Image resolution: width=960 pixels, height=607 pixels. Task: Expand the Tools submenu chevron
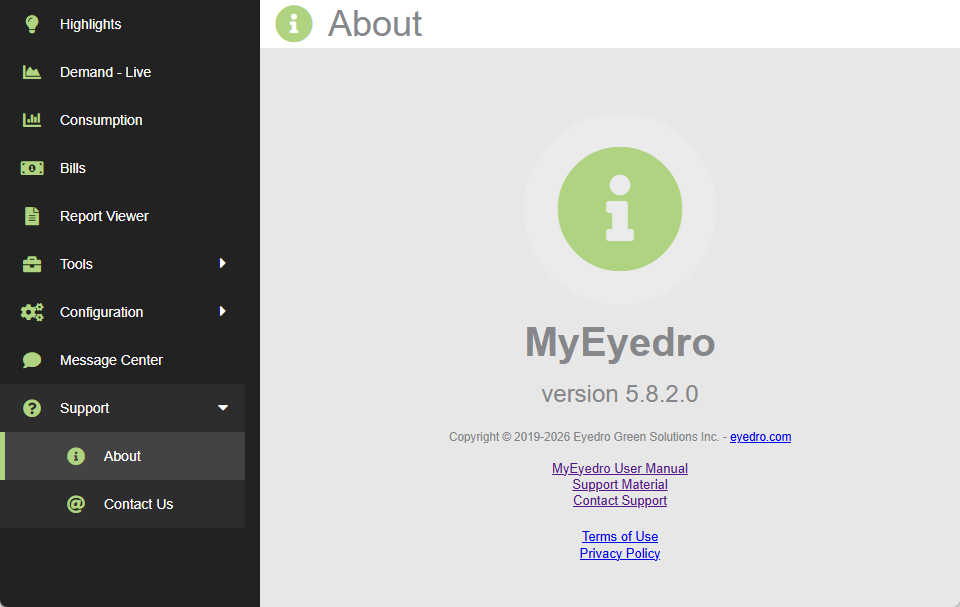[x=224, y=264]
